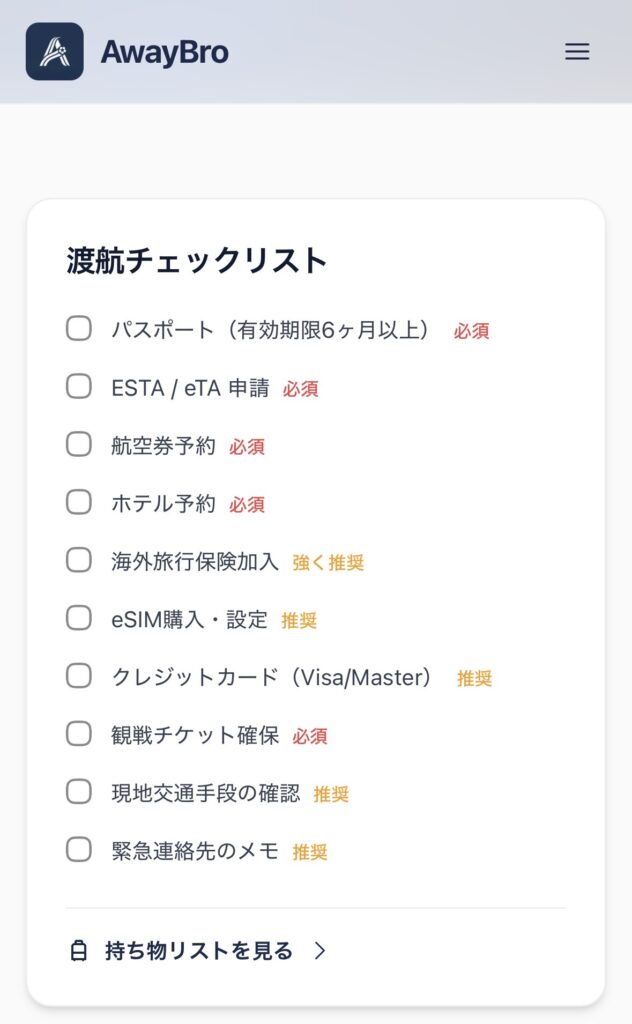Tick the 航空券予約 checkbox

pyautogui.click(x=79, y=444)
